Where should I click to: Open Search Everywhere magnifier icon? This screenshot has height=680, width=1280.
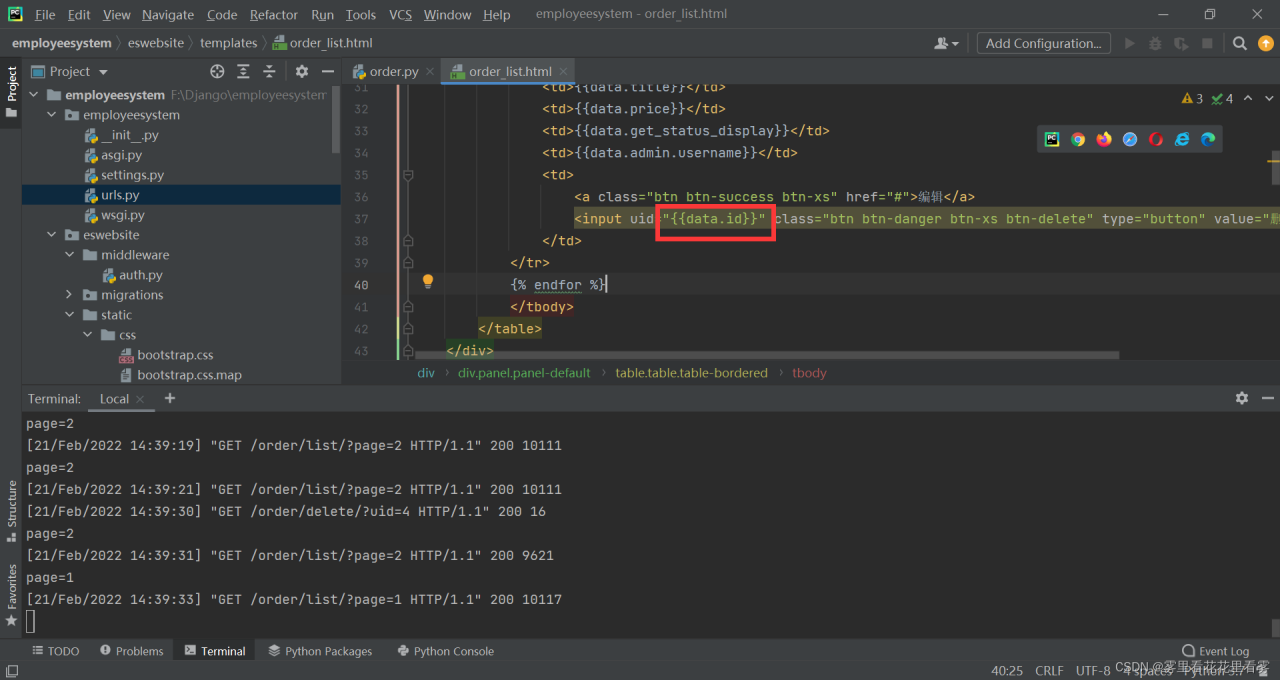coord(1240,43)
